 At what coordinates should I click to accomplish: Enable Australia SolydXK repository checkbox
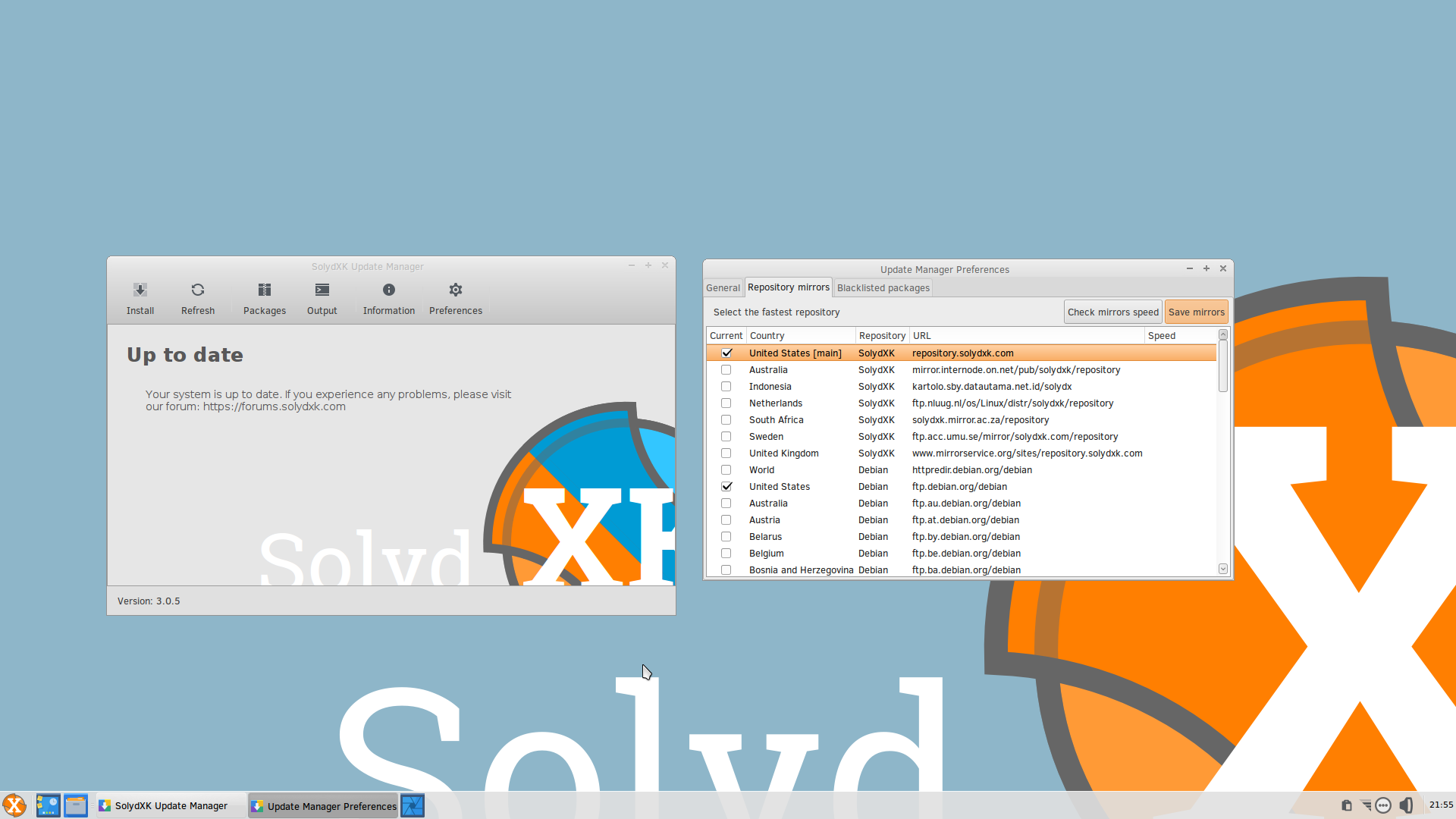(726, 369)
